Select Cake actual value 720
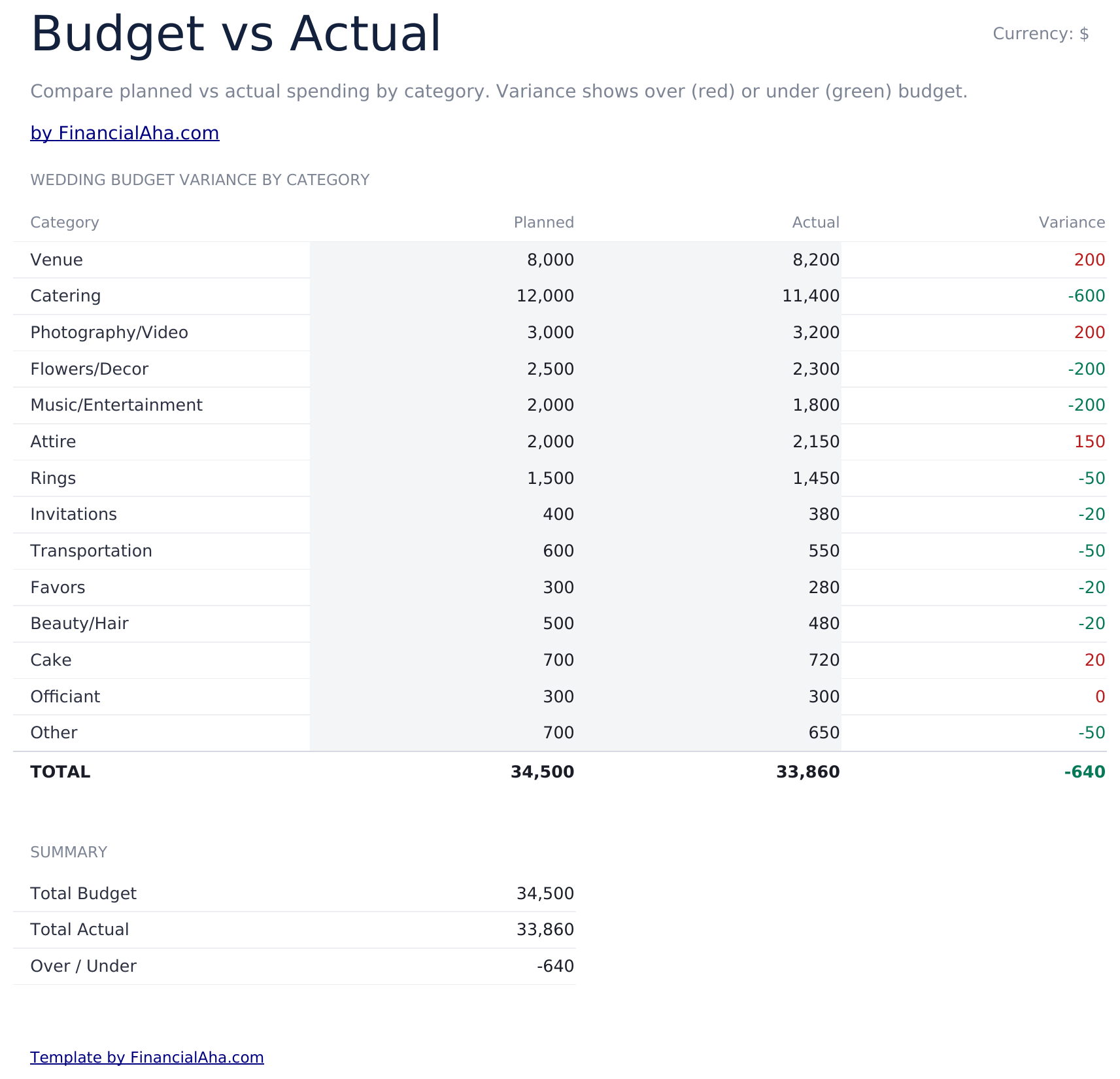Image resolution: width=1120 pixels, height=1079 pixels. (824, 660)
